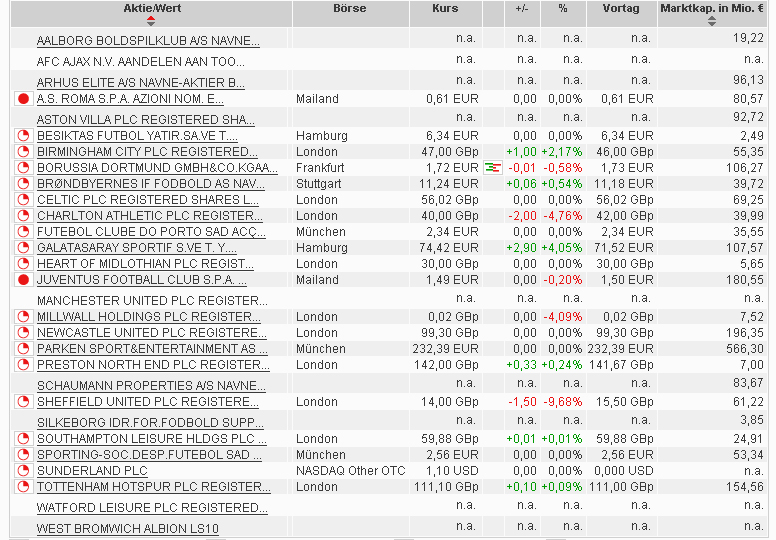Click the % column header
Viewport: 776px width, 540px height.
click(563, 8)
